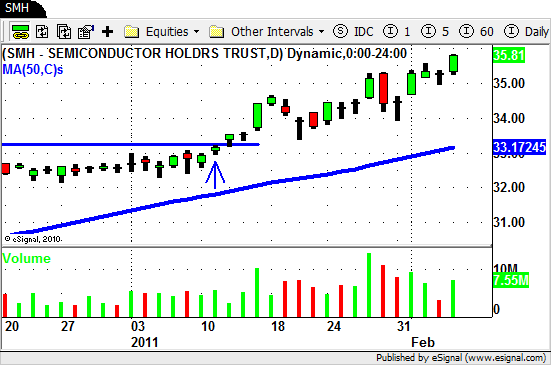Switch to the 1-minute interval
This screenshot has height=365, width=551.
click(407, 32)
